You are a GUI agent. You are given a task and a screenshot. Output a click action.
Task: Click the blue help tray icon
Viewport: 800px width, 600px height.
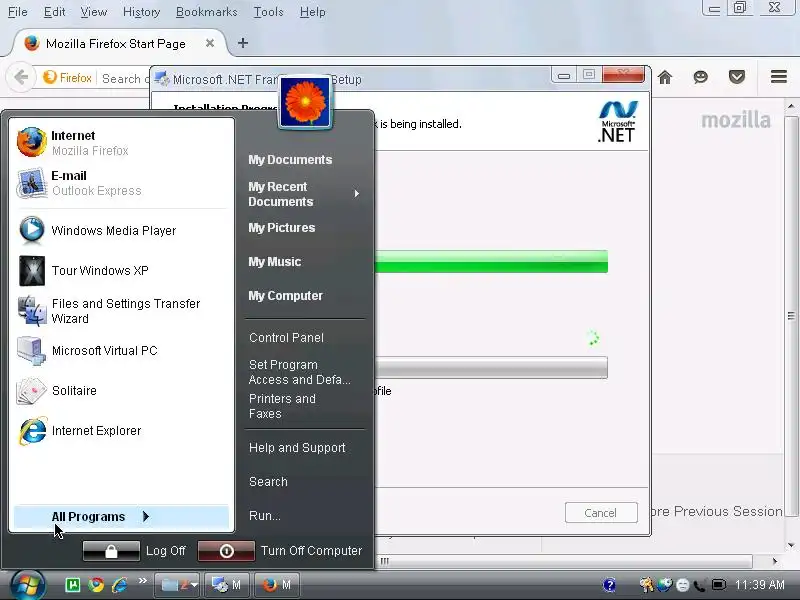coord(609,585)
